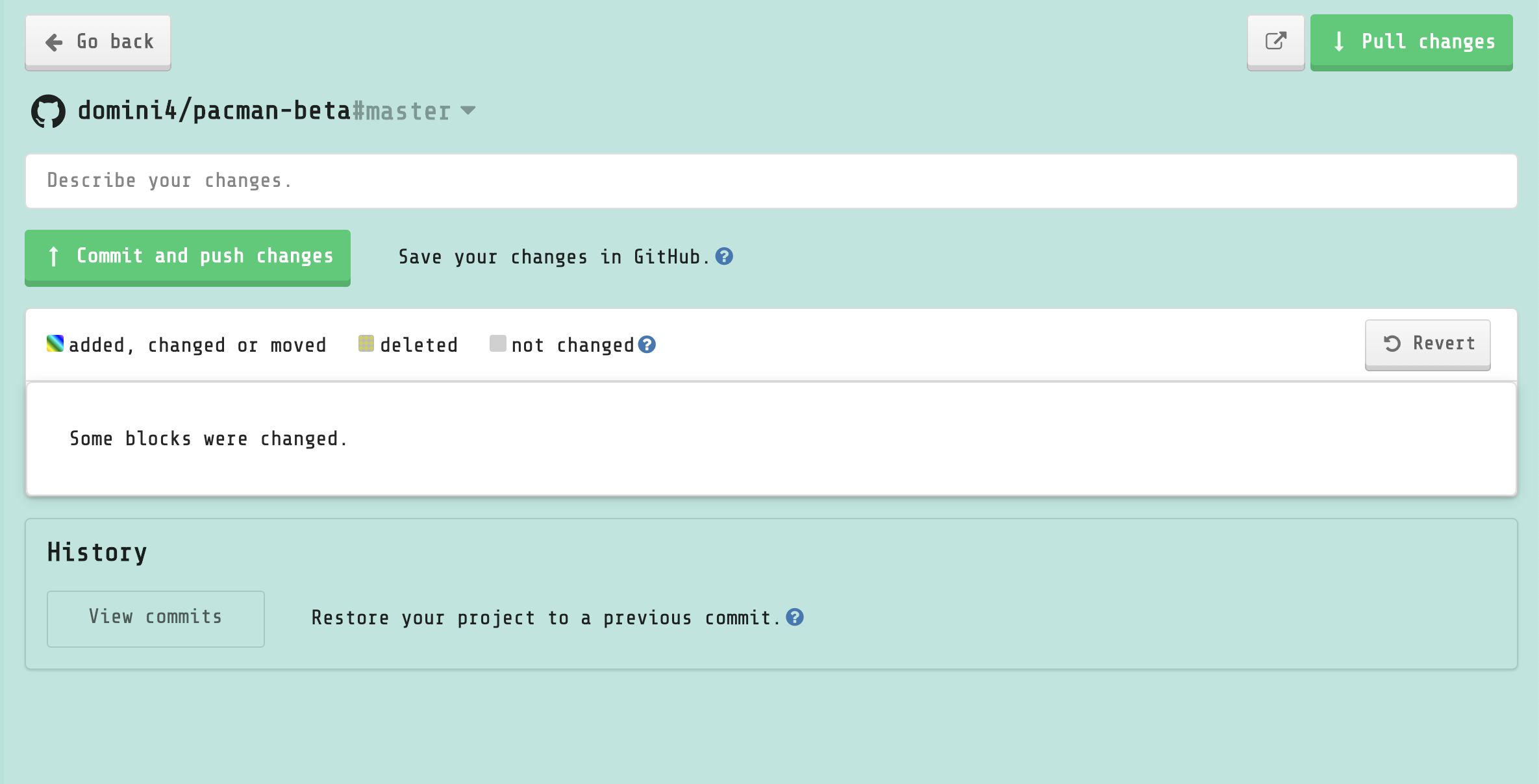The image size is (1539, 784).
Task: Click the GitHub octocat logo
Action: 48,111
